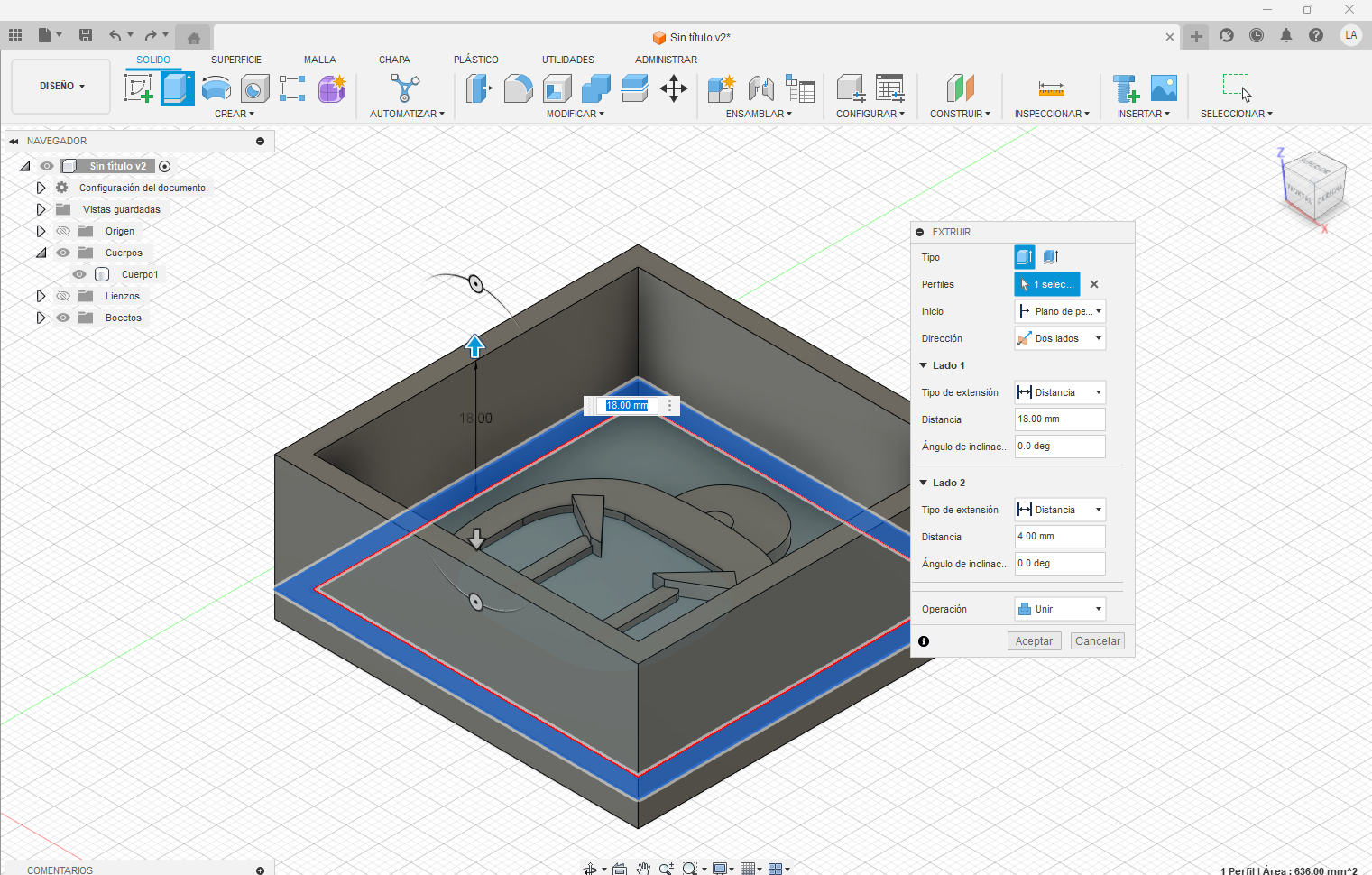Expand Configuración del documento node
This screenshot has width=1372, height=875.
click(x=41, y=188)
